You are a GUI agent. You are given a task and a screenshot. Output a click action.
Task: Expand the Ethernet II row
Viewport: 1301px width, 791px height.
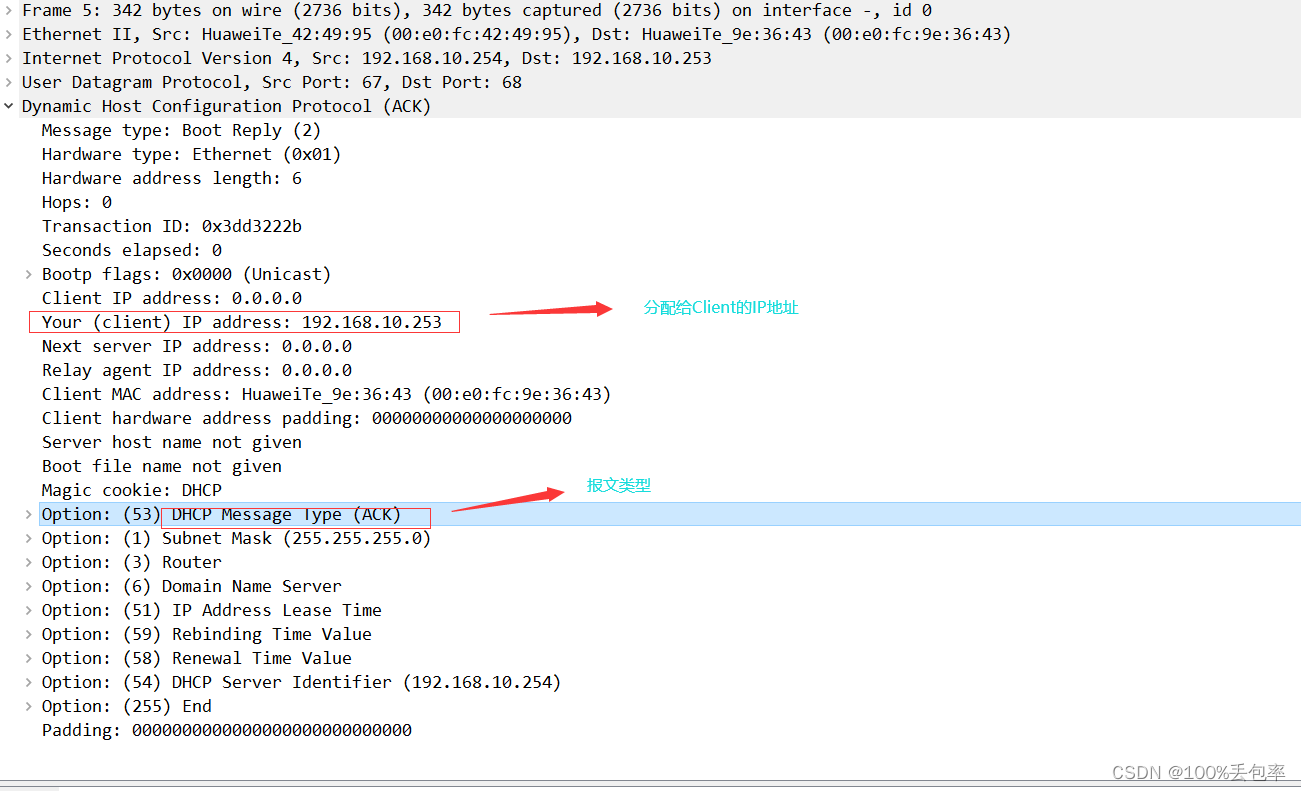pos(9,35)
